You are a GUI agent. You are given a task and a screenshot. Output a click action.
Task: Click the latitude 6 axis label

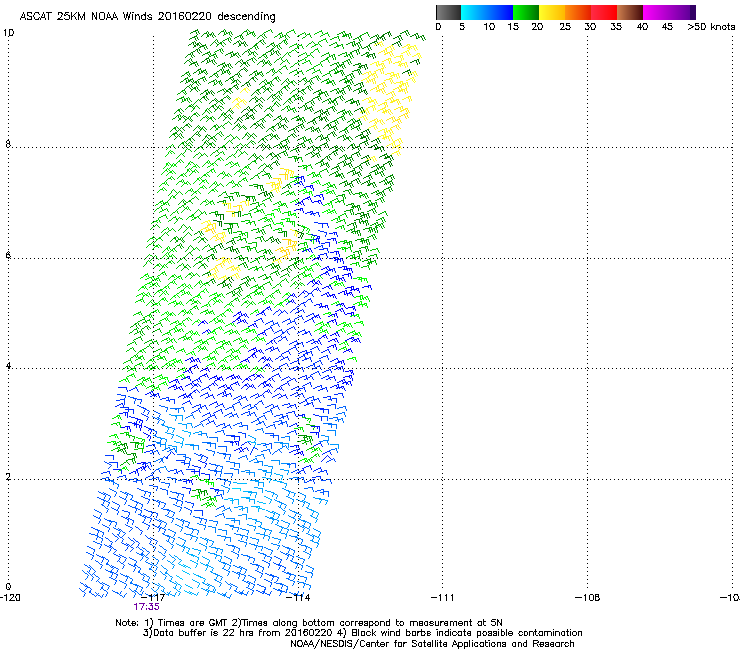[8, 255]
